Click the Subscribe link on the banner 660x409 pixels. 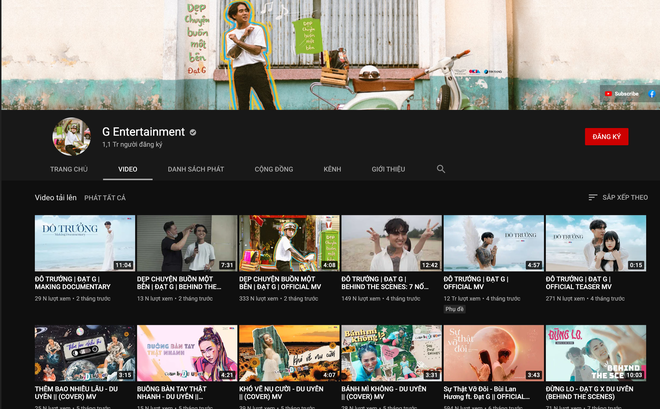[x=622, y=94]
